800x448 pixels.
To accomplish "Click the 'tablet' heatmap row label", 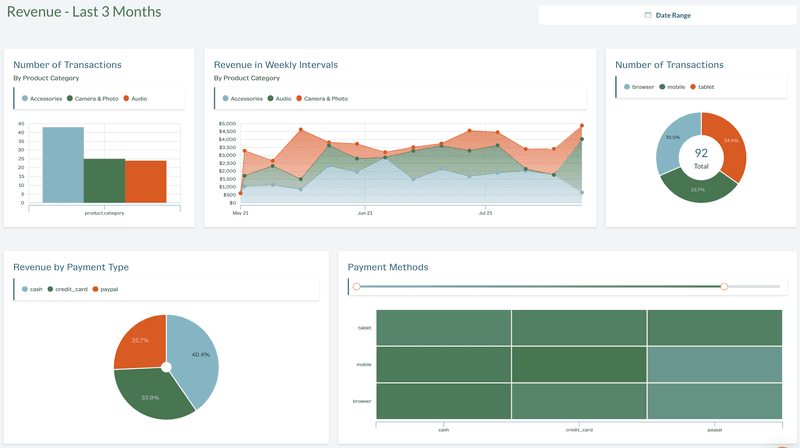I will tap(364, 328).
